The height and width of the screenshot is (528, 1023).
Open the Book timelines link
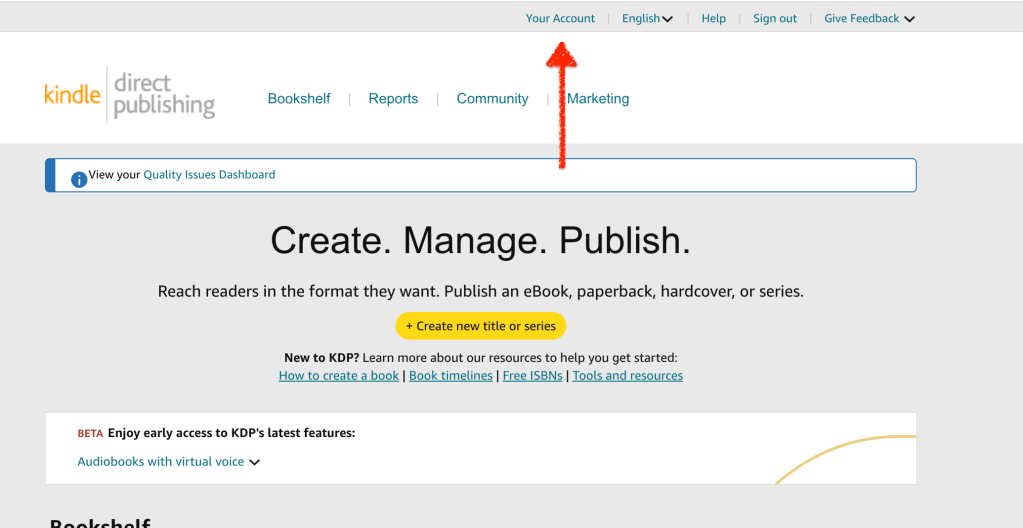[x=450, y=375]
